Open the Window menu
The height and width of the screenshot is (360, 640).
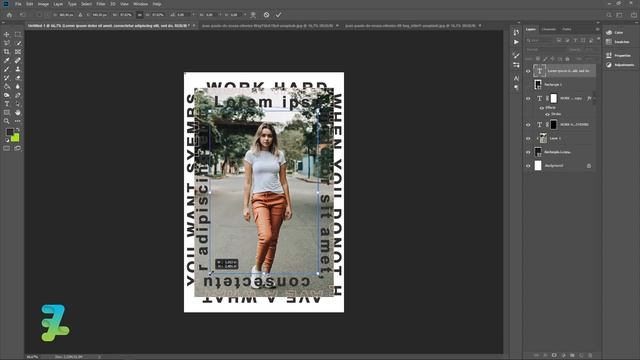tap(140, 4)
